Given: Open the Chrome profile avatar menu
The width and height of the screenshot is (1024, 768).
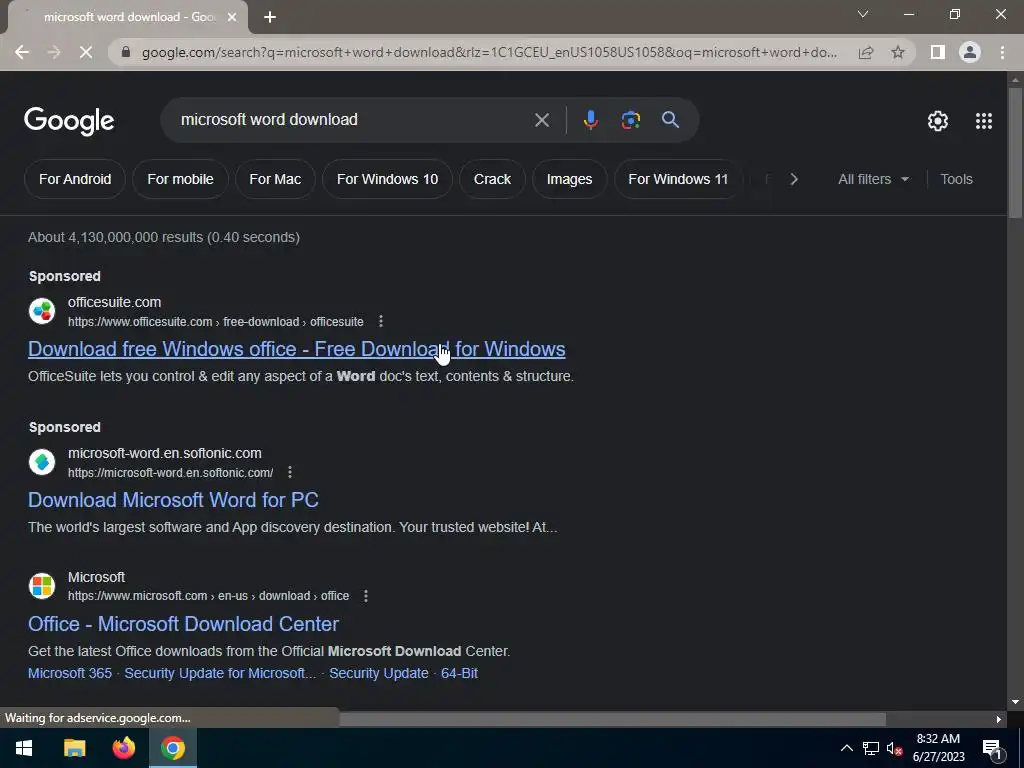Looking at the screenshot, I should [x=970, y=52].
